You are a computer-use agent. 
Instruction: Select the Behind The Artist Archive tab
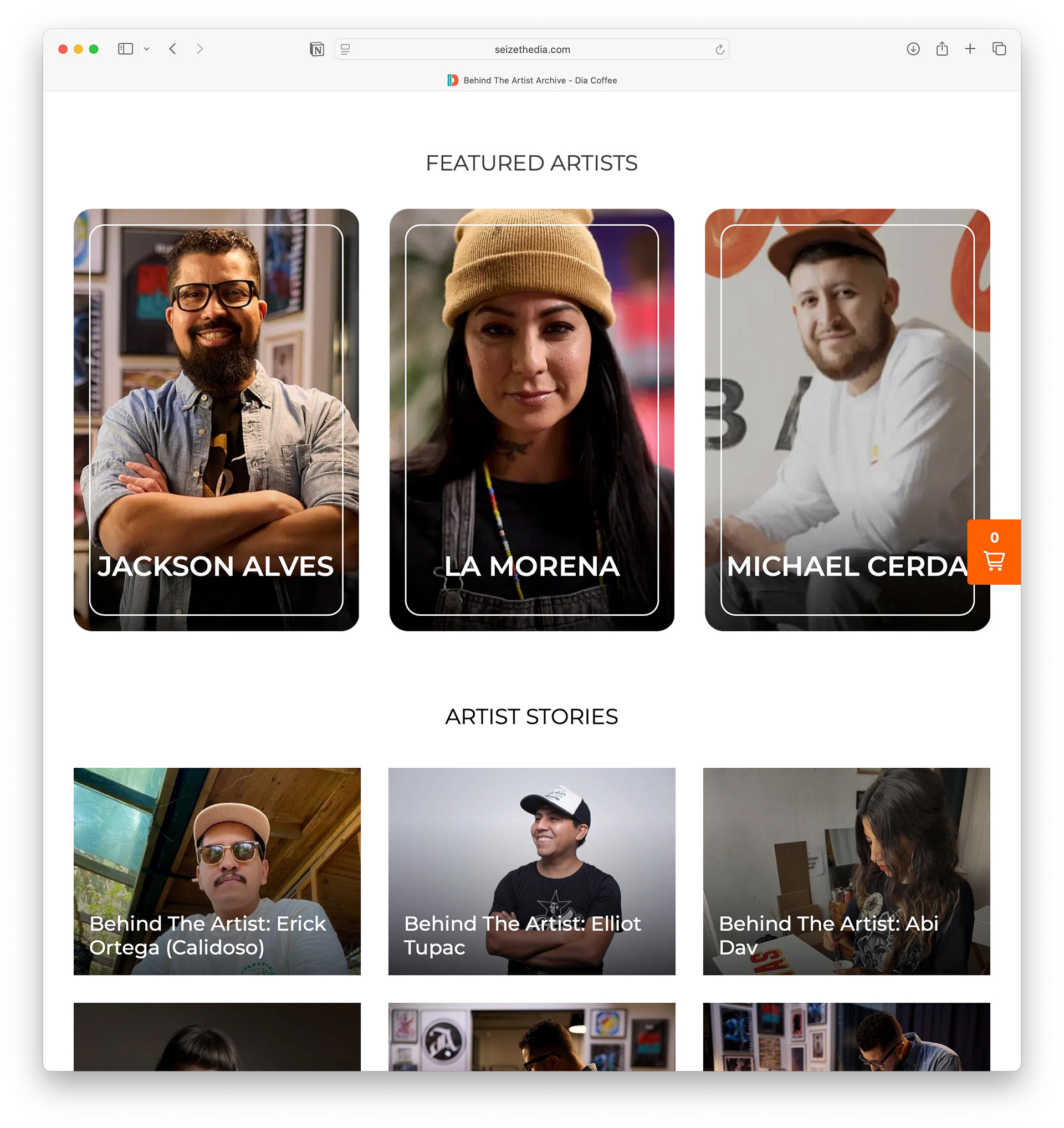[532, 80]
